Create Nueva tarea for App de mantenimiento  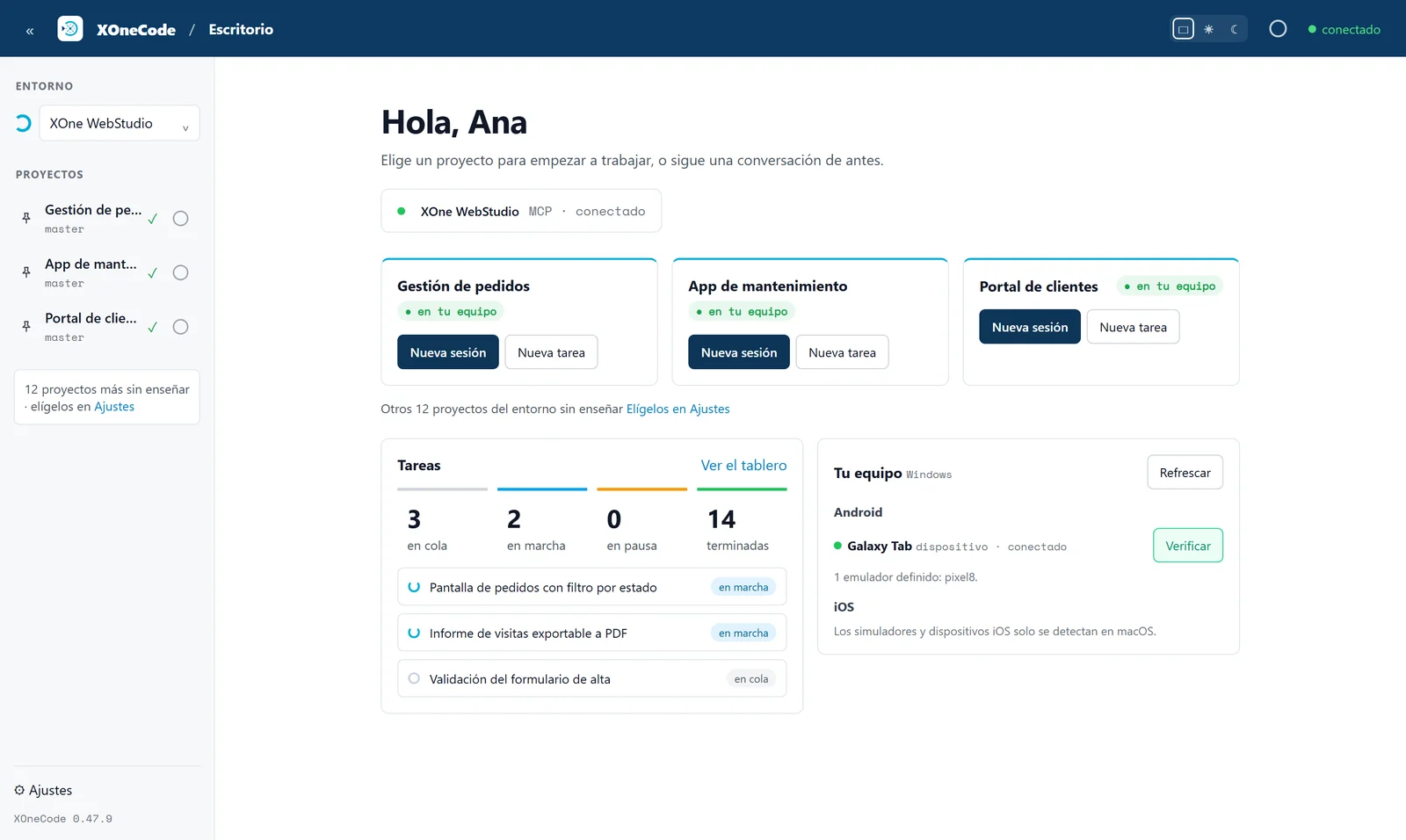coord(842,352)
